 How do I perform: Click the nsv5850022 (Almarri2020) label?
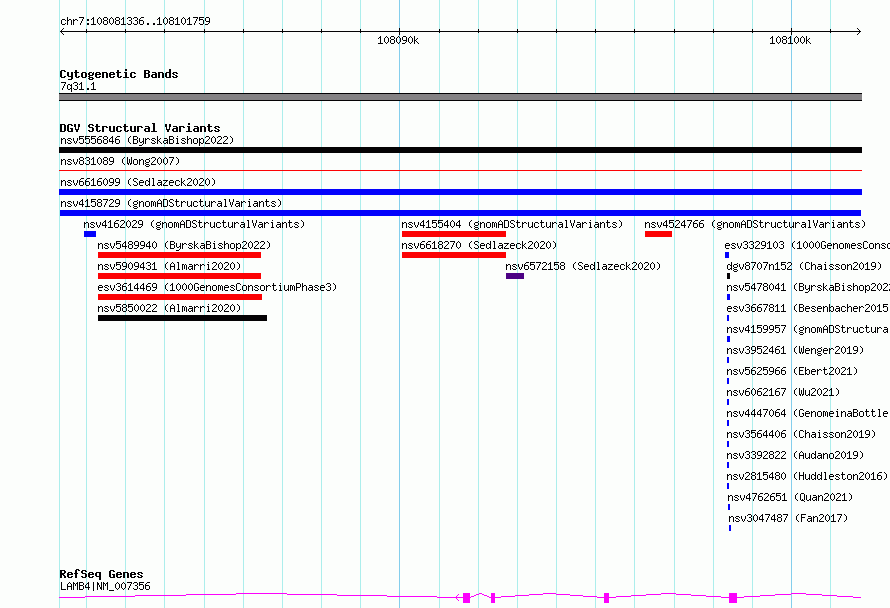click(x=169, y=308)
